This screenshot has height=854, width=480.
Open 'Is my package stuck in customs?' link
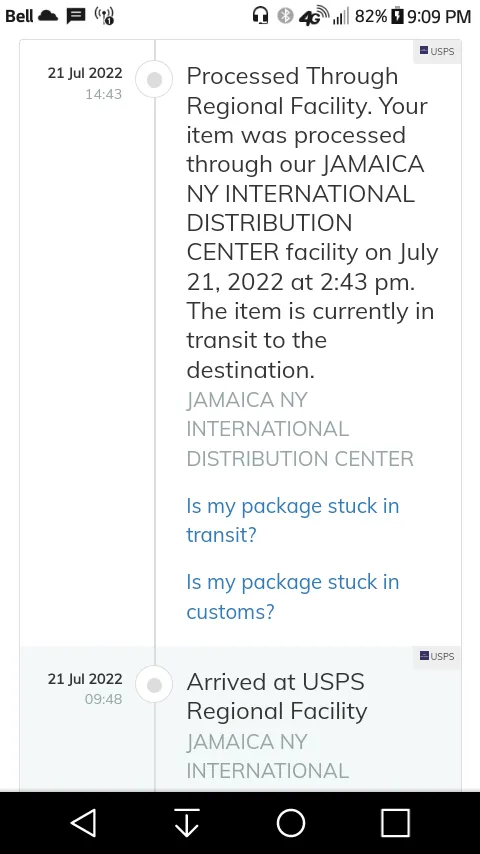[293, 596]
